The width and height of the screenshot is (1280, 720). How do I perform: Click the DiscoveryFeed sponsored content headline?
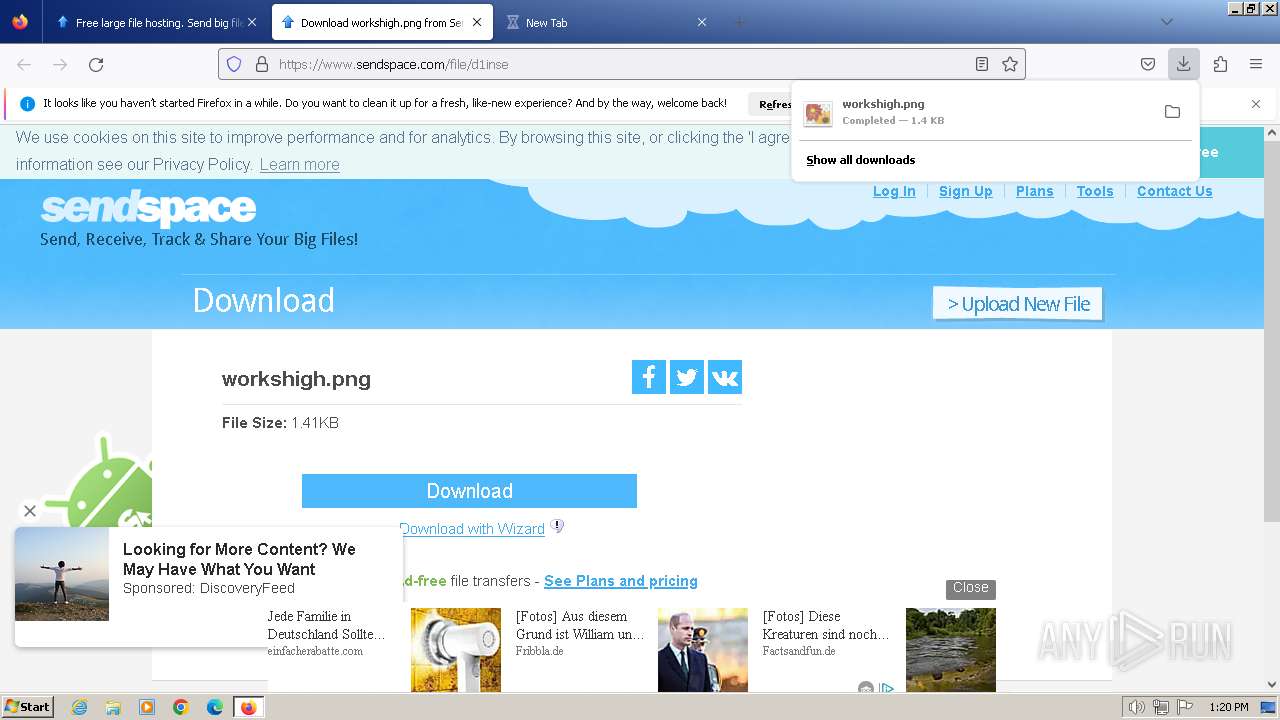click(x=239, y=559)
